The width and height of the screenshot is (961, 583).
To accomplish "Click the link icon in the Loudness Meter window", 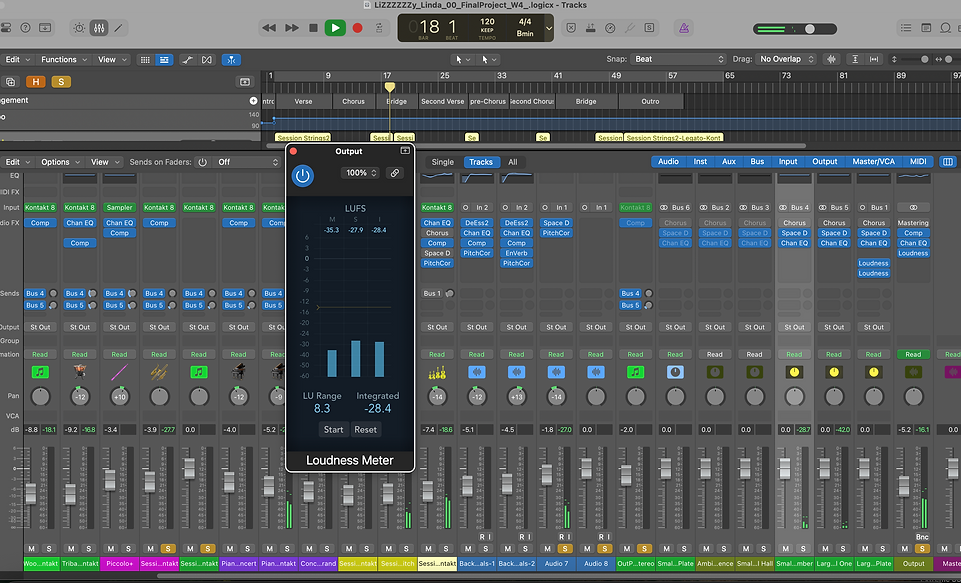I will [x=395, y=173].
